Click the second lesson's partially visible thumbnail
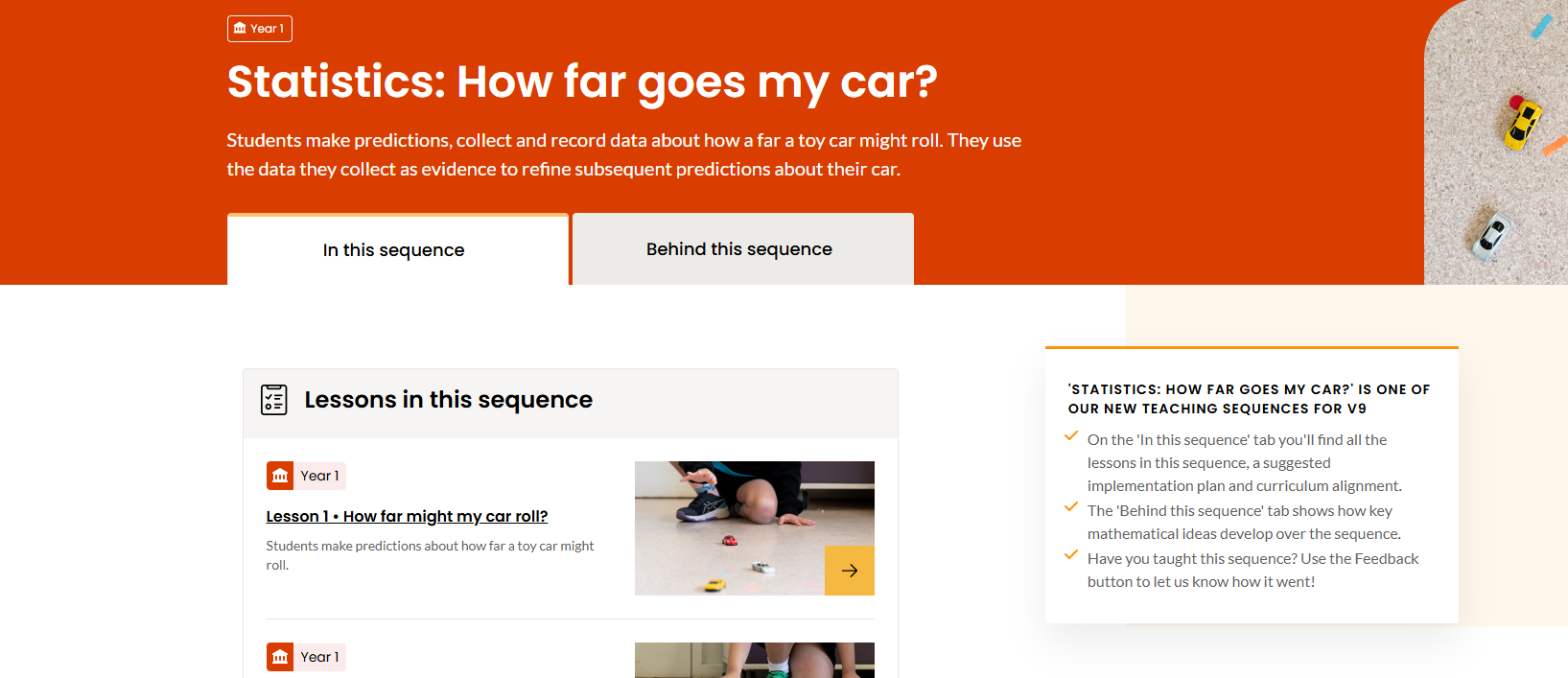 click(754, 660)
